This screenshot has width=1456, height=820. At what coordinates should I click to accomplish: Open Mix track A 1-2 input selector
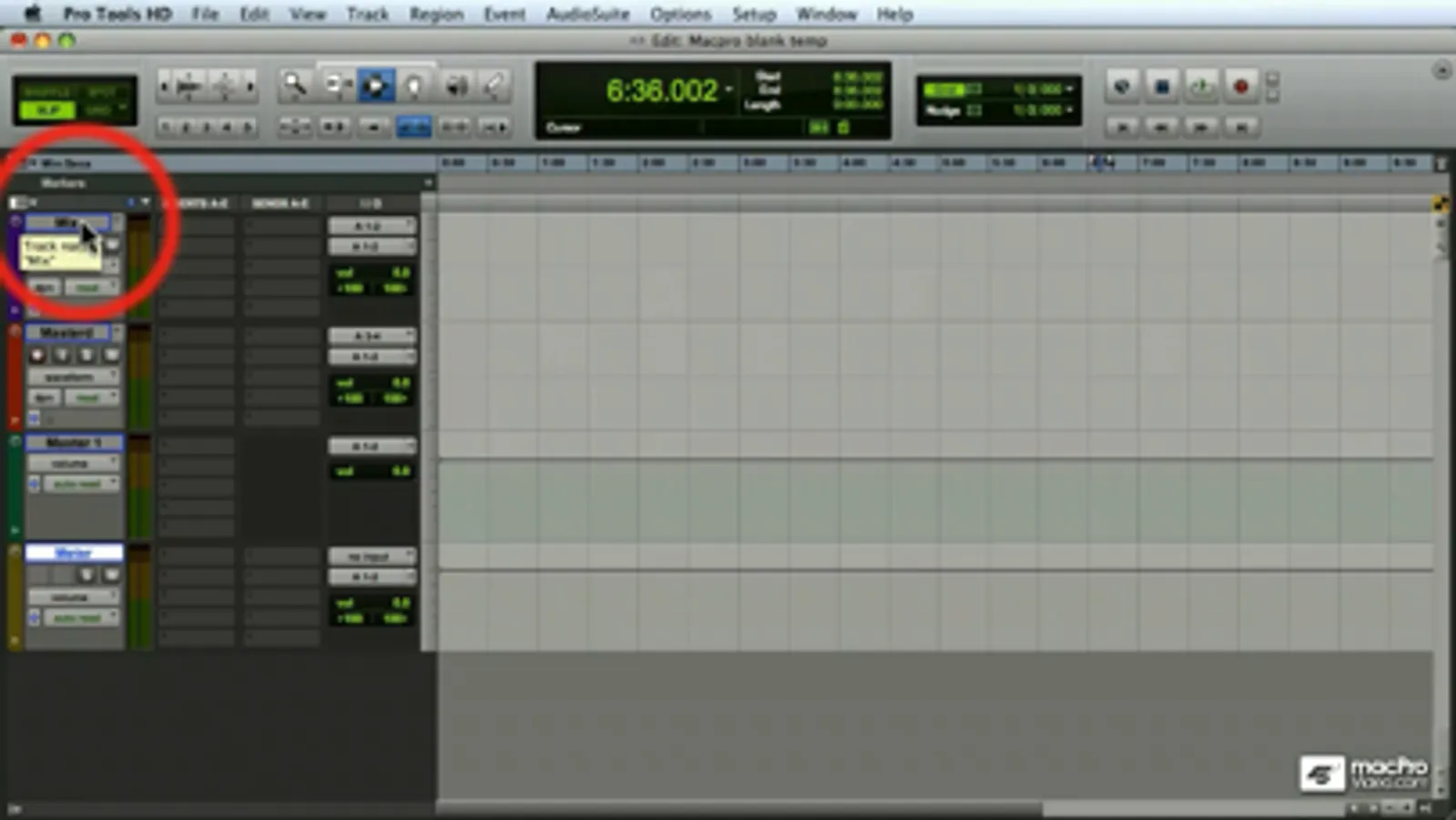[x=372, y=226]
